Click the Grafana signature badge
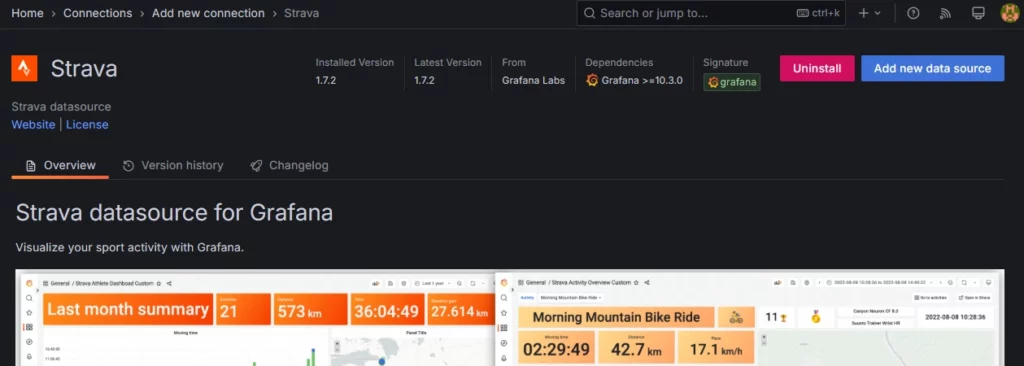Viewport: 1024px width, 366px height. [x=731, y=82]
